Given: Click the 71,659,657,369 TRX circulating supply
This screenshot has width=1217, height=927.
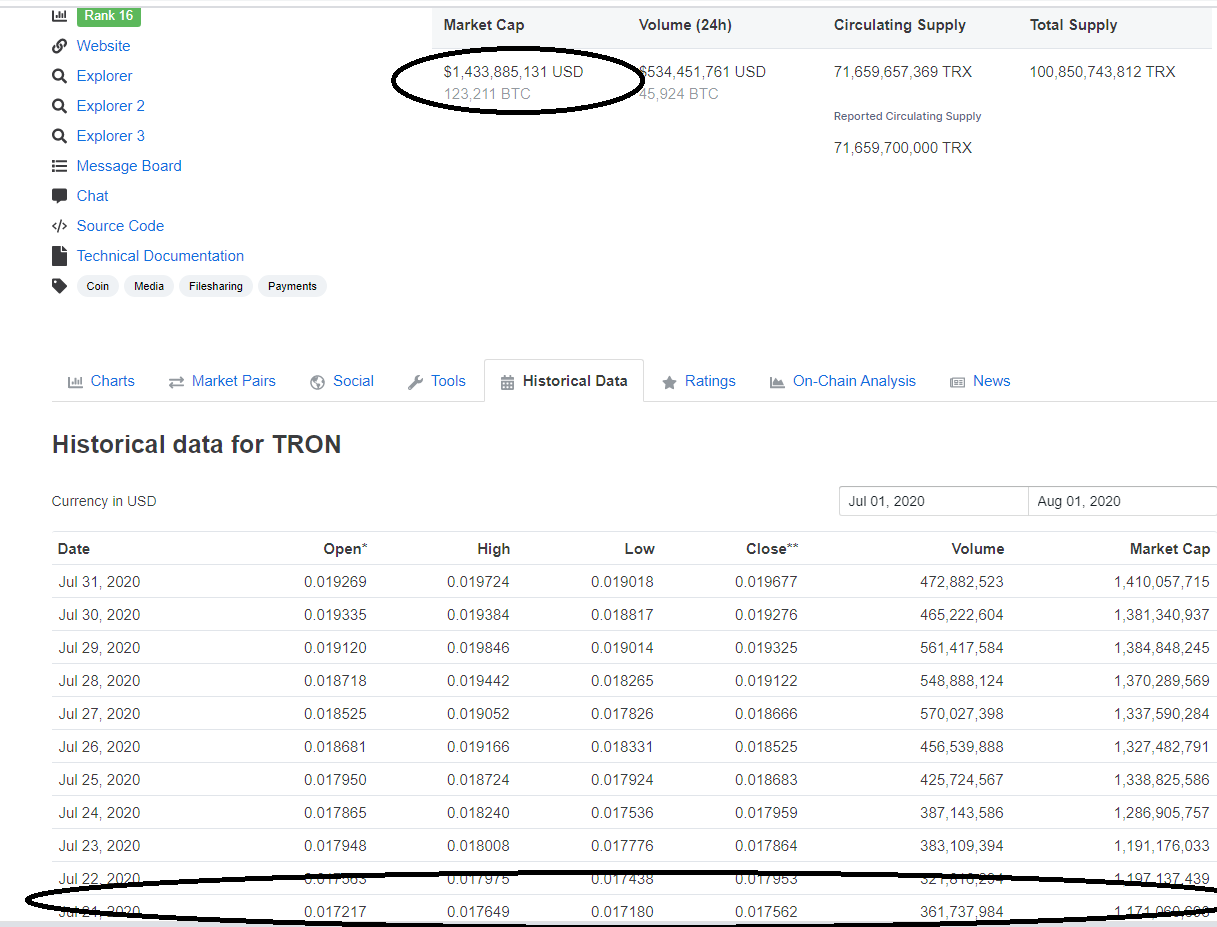Looking at the screenshot, I should click(x=903, y=72).
